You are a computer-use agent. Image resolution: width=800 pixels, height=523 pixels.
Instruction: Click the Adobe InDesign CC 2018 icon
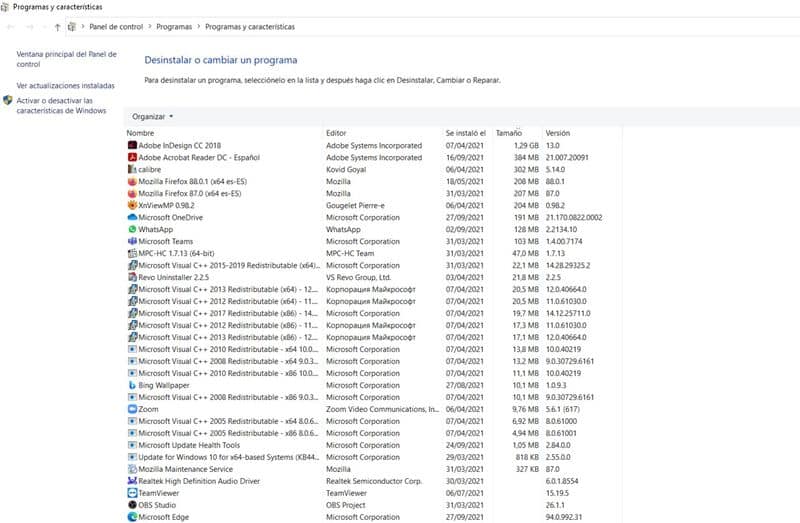132,145
